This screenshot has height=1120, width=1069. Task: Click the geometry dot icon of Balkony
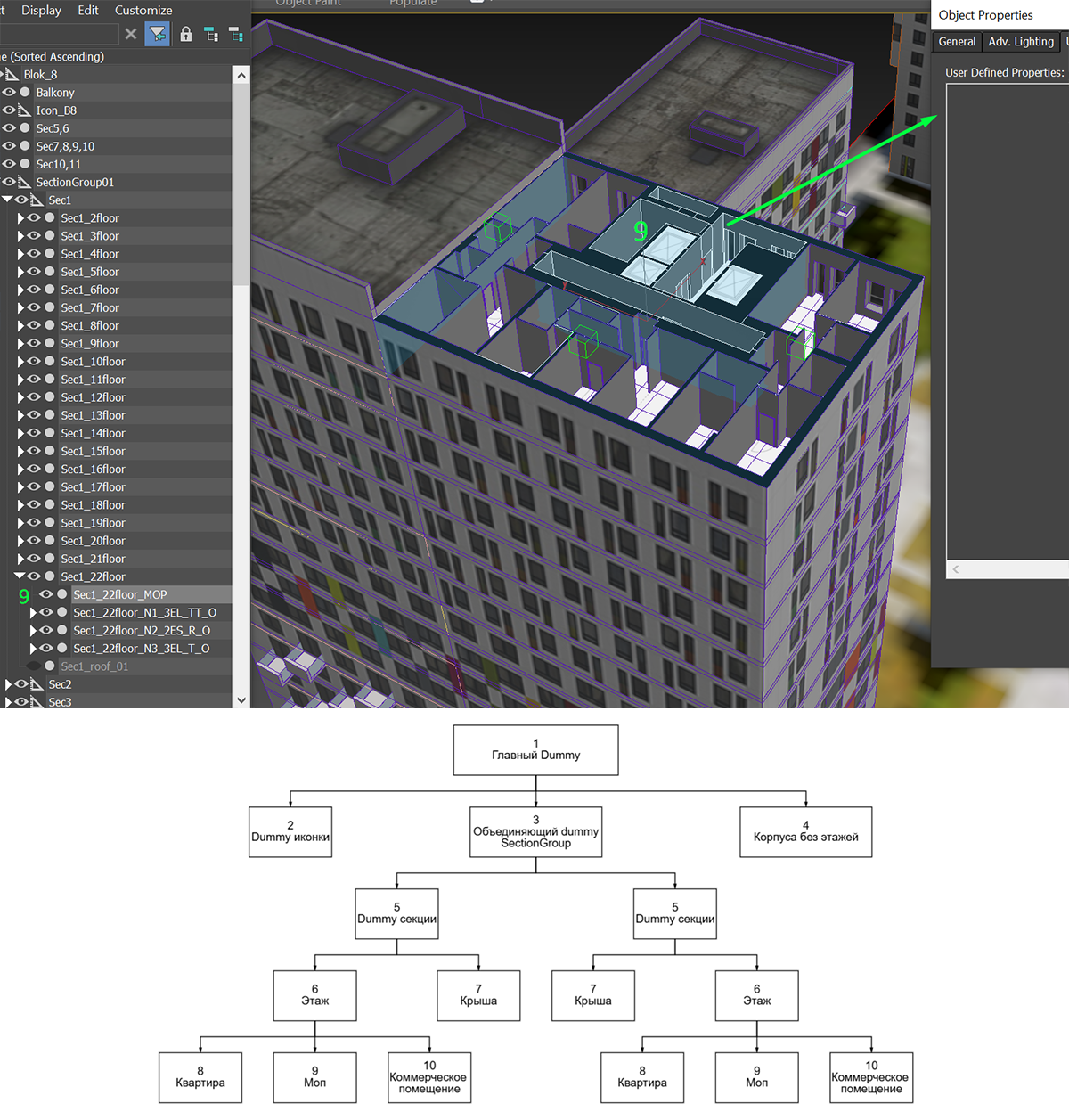point(25,93)
